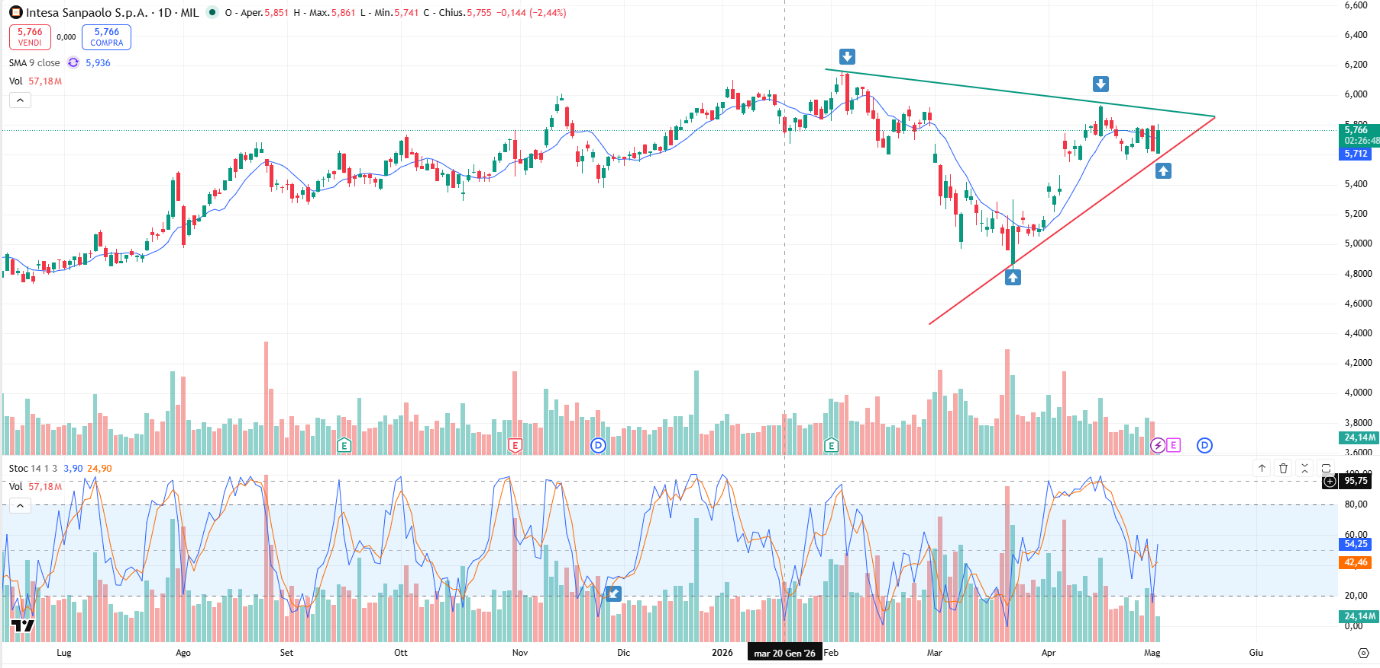Click the Stoc %K value 3,90
Viewport: 1380px width, 668px height.
click(x=73, y=468)
